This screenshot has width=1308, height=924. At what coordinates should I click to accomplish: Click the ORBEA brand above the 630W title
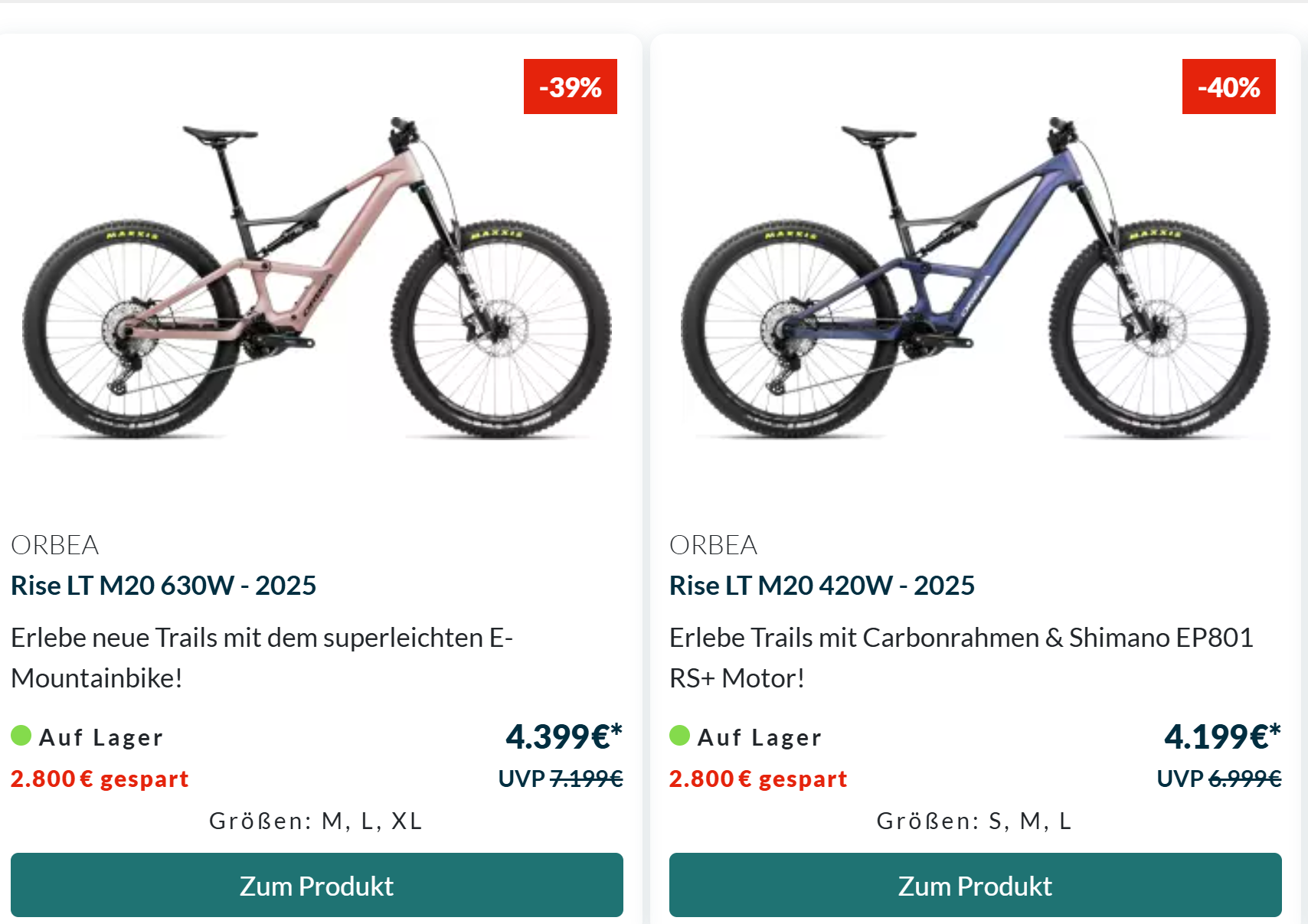click(x=55, y=545)
